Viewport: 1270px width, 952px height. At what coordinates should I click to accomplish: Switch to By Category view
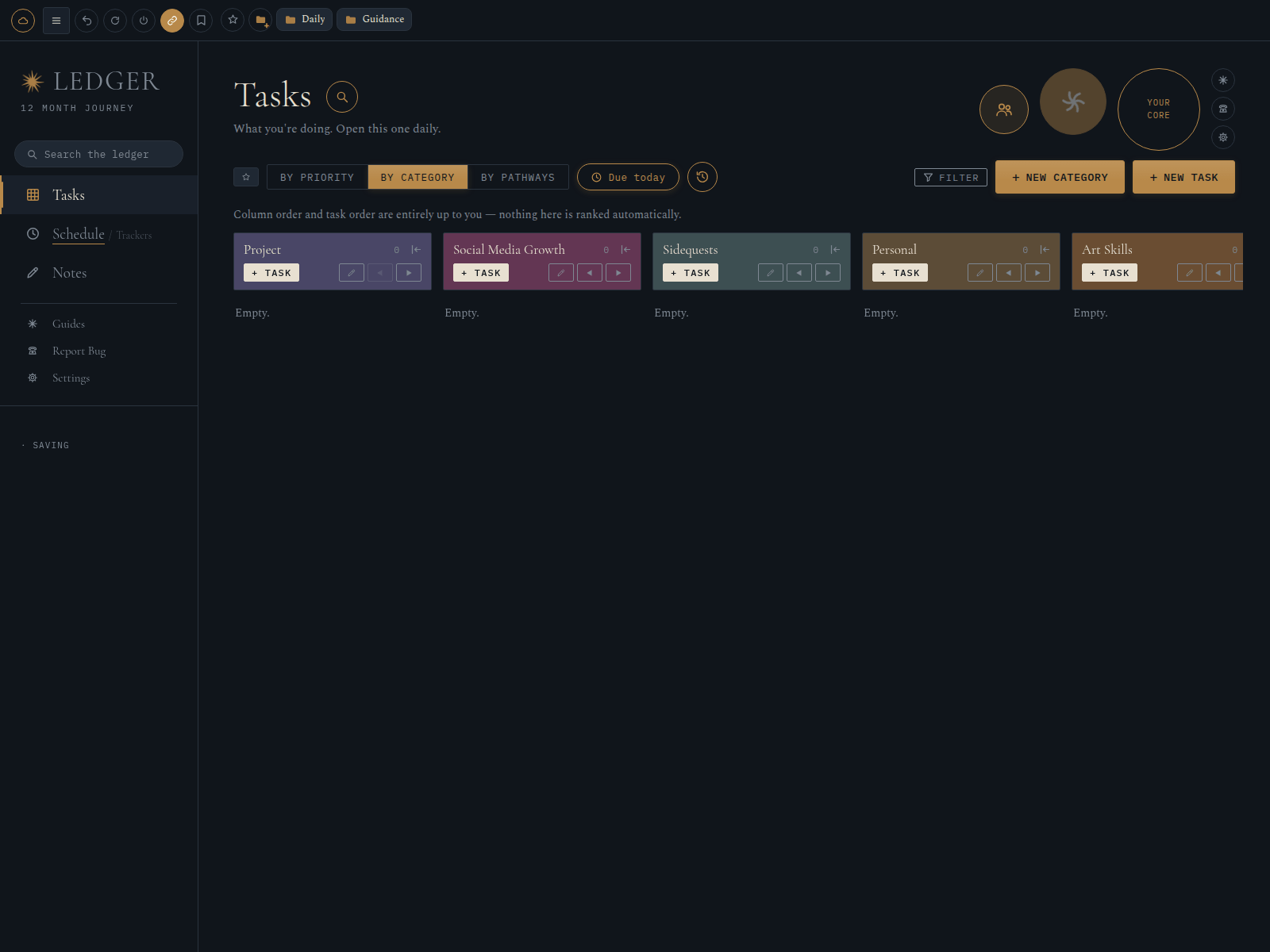pyautogui.click(x=418, y=177)
